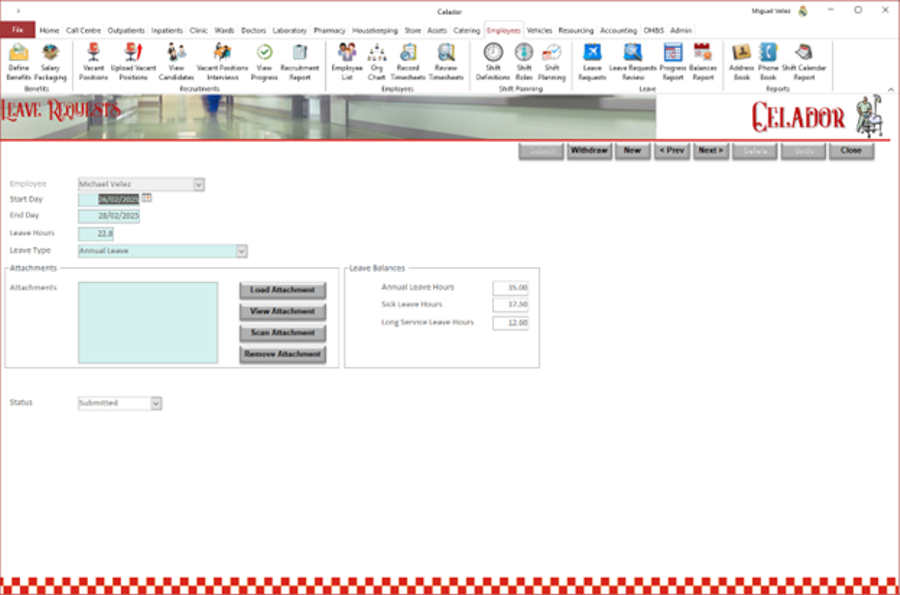Screen dimensions: 900x595
Task: Switch to the Pharmacy tab
Action: [x=329, y=30]
